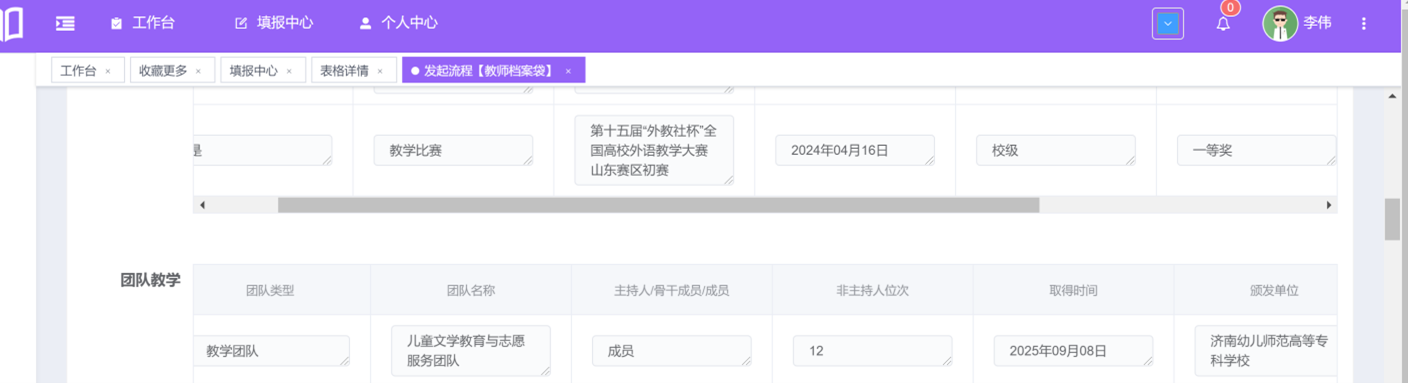The width and height of the screenshot is (1408, 383).
Task: Close the 工作台 tab
Action: coord(108,71)
